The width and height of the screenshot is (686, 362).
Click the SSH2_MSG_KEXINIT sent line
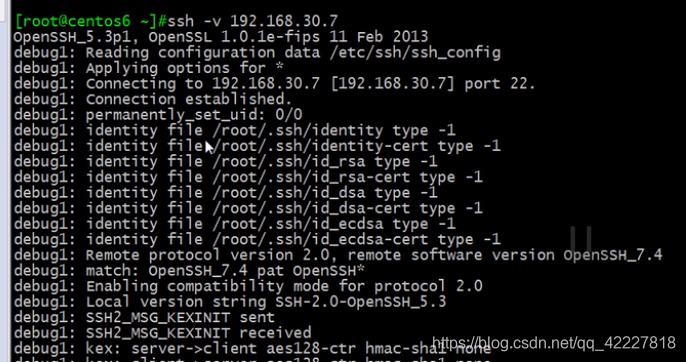coord(144,317)
